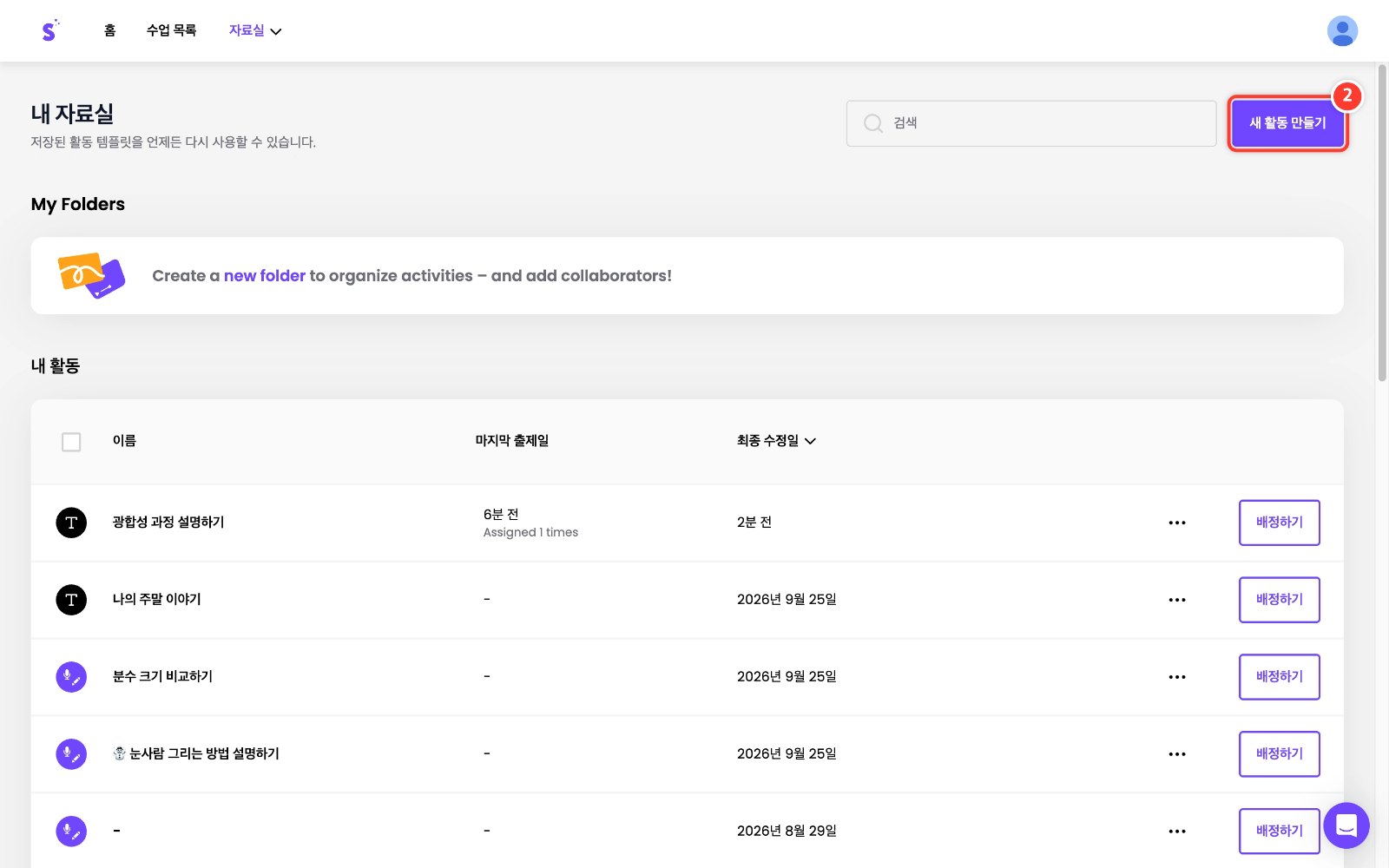Open the 나의 주말 이야기 activity name
1389x868 pixels.
[156, 600]
